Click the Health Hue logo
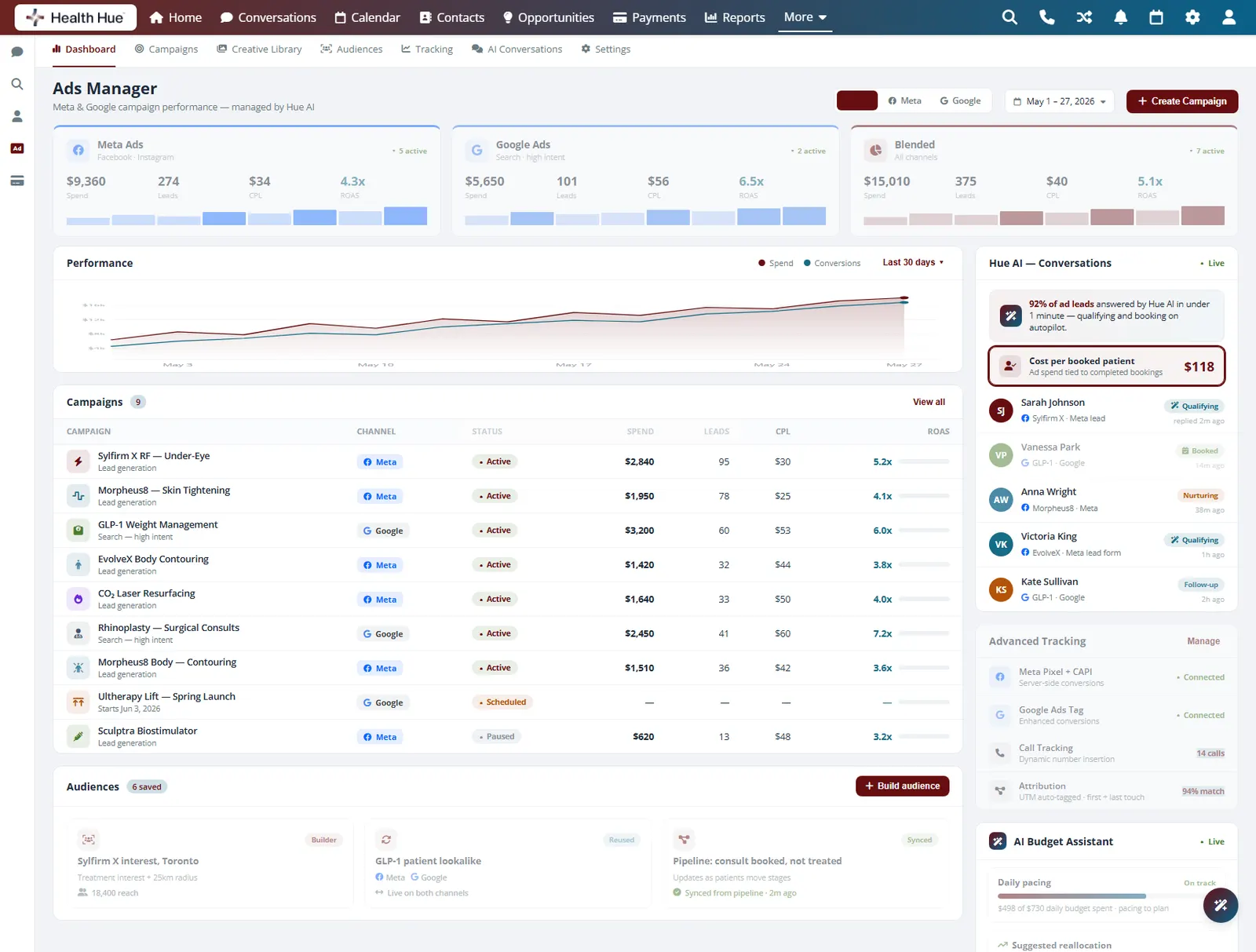Image resolution: width=1256 pixels, height=952 pixels. (75, 17)
